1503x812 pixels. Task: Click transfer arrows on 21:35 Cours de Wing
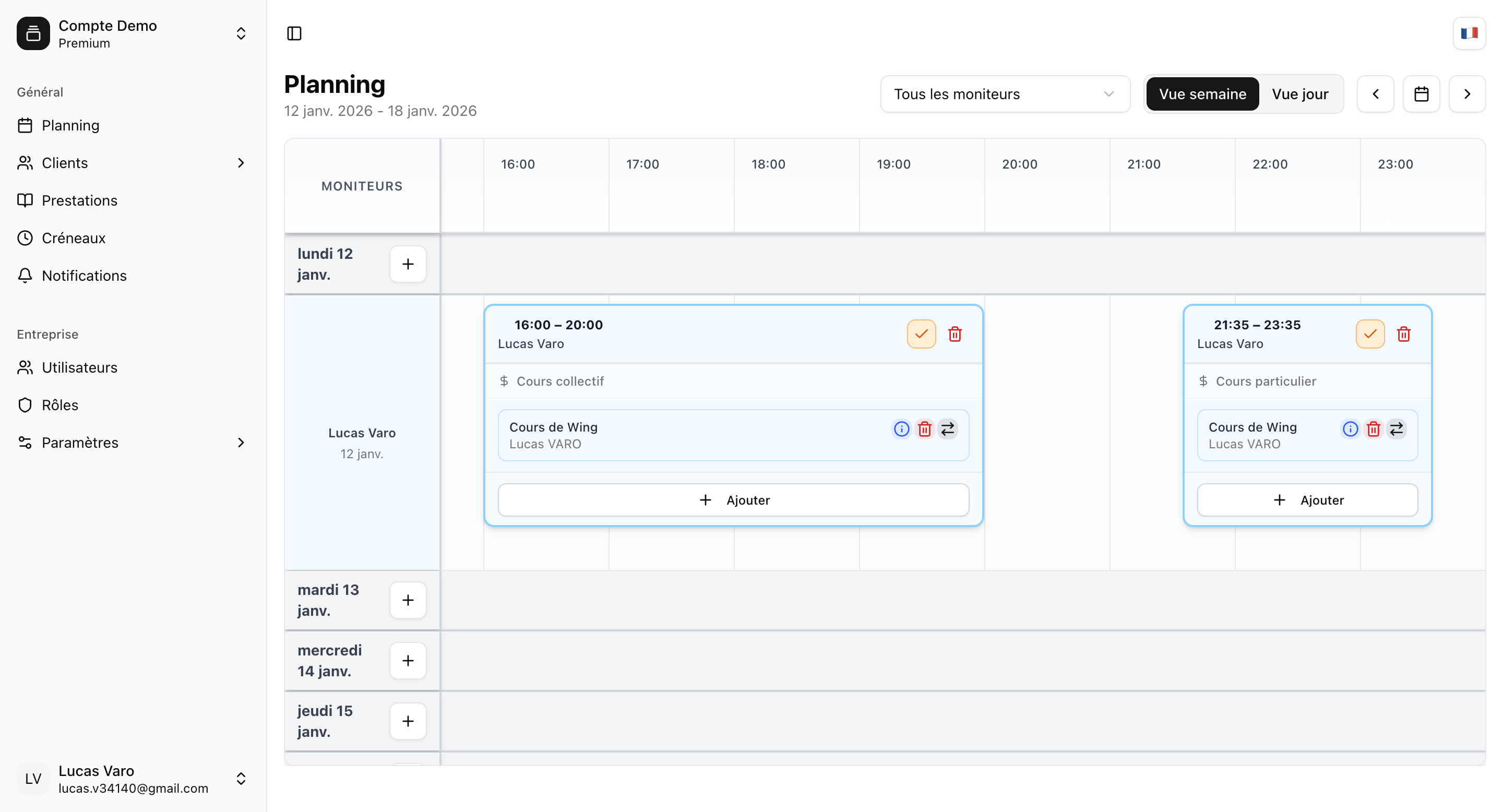[1396, 429]
